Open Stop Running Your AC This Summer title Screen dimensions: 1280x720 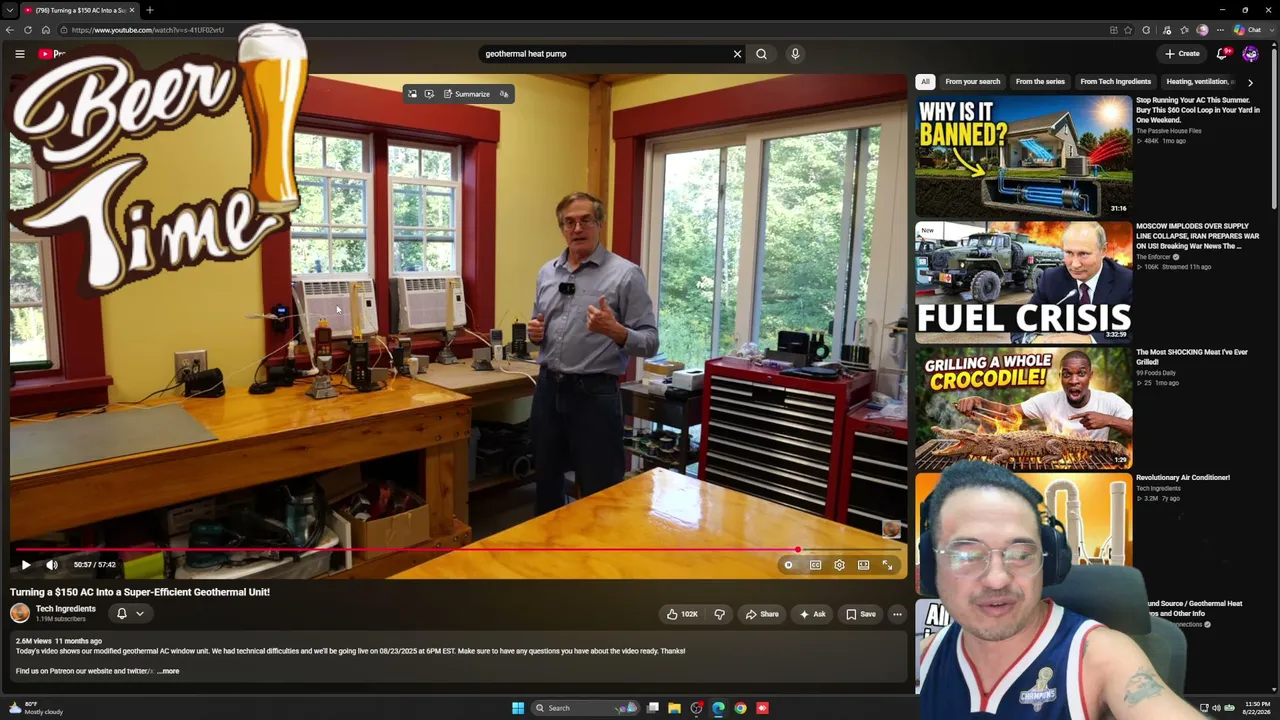(1198, 110)
